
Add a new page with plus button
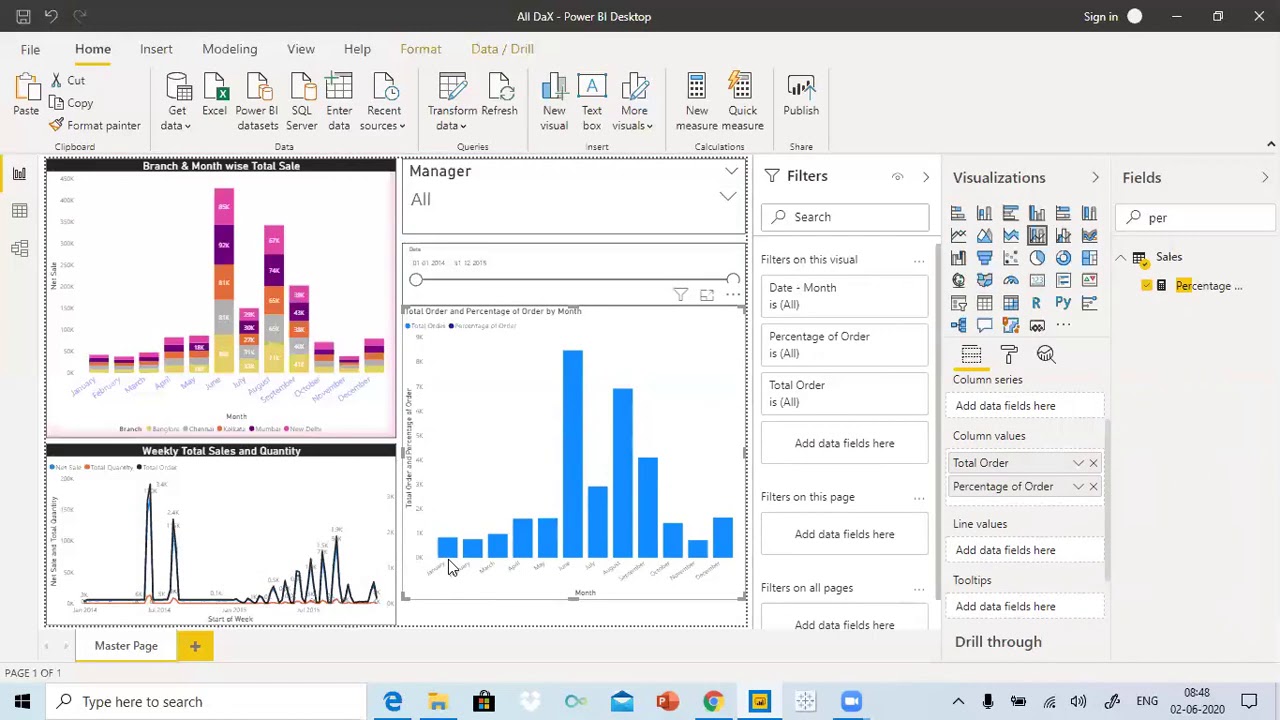click(195, 646)
